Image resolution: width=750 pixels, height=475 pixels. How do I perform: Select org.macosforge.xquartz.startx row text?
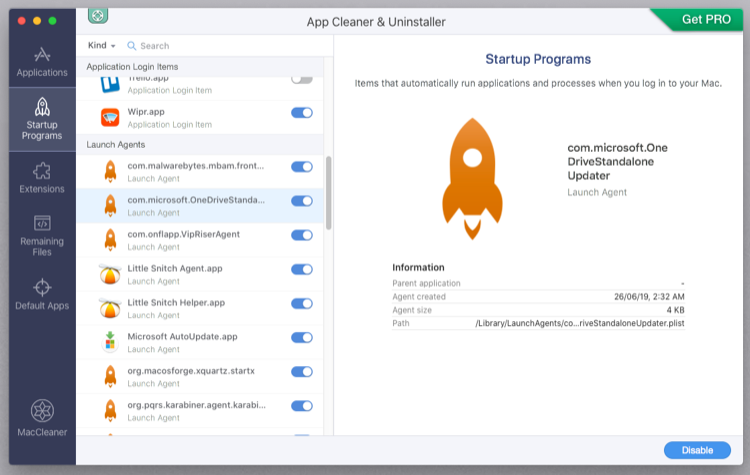click(191, 371)
